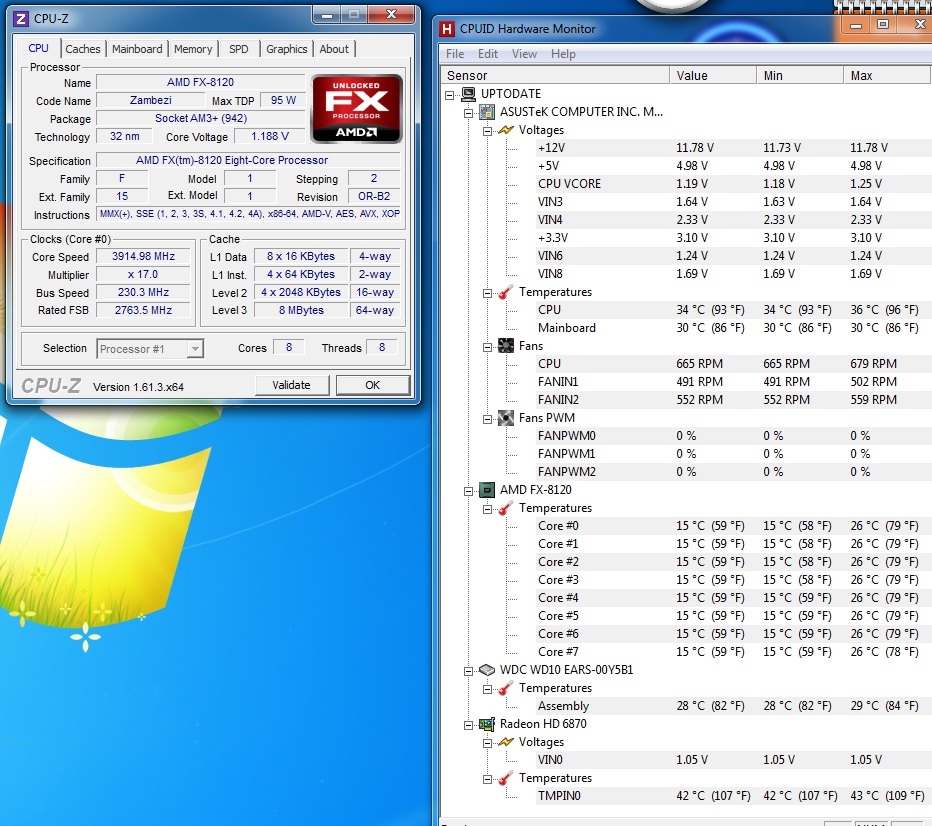Click the Radeon Temperatures thermometer icon
Screen dimensions: 932x826
coord(506,778)
